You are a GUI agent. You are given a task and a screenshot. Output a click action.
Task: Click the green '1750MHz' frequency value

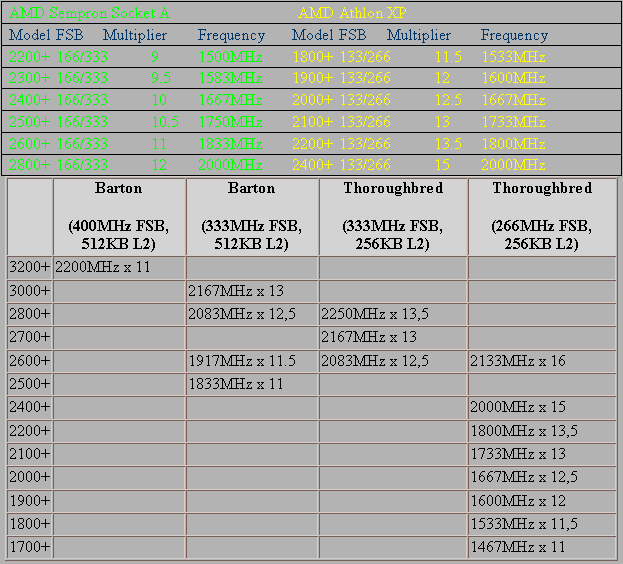(230, 122)
